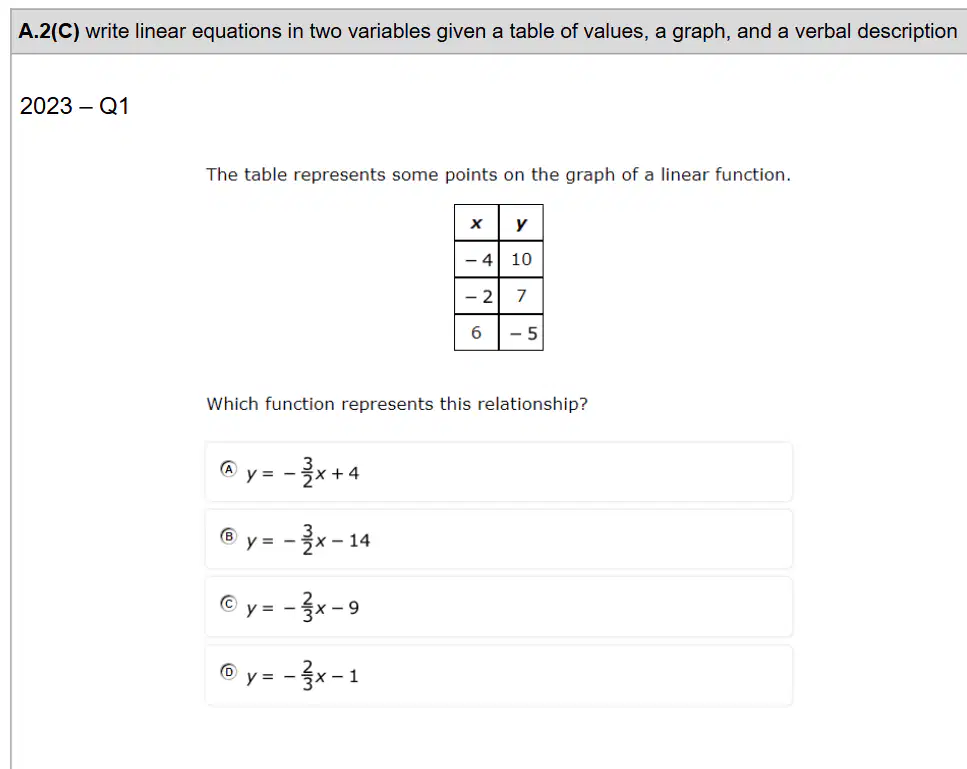Select answer choice C radio circle

coord(228,603)
